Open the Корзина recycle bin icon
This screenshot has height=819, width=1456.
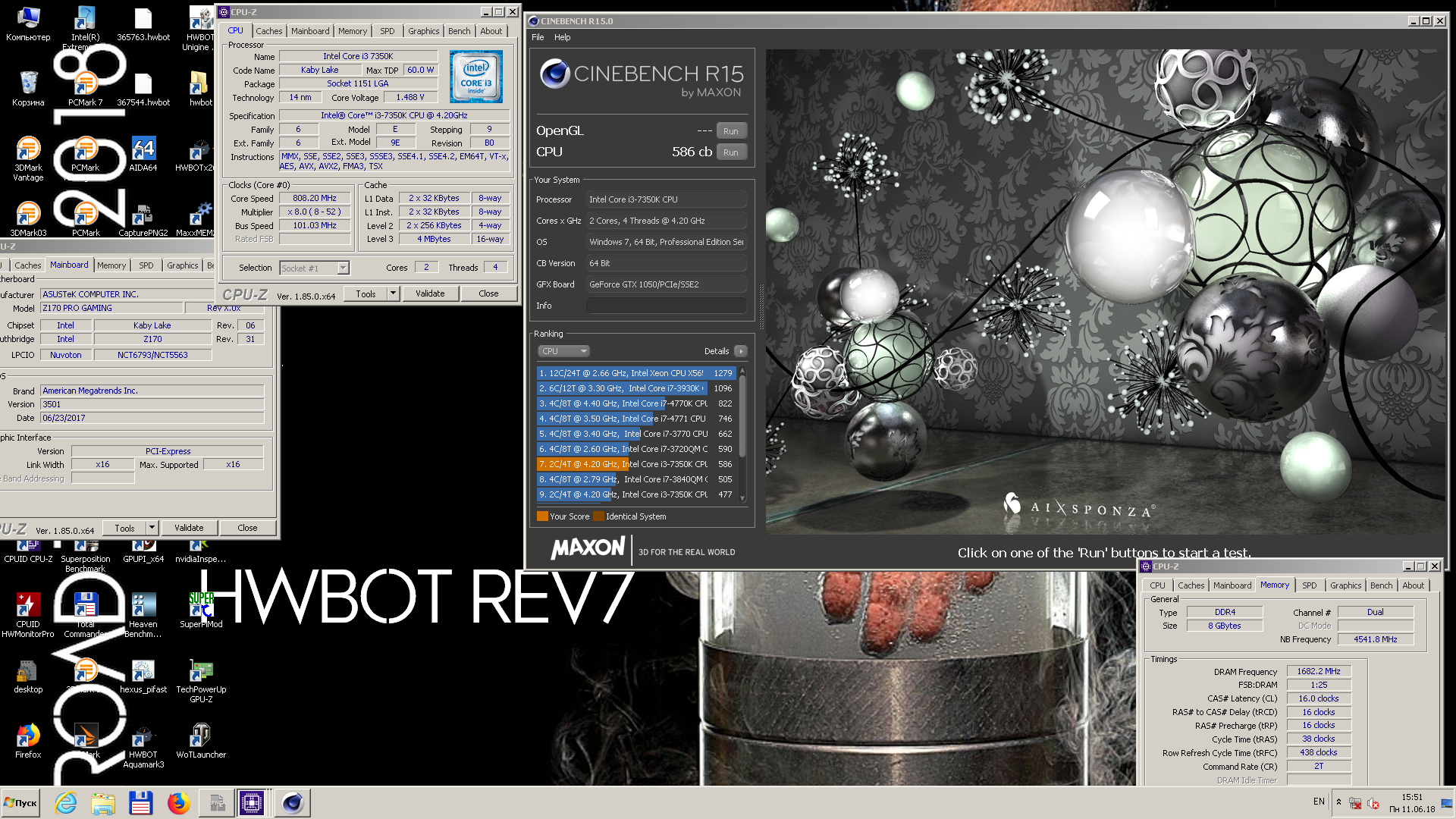pos(28,89)
